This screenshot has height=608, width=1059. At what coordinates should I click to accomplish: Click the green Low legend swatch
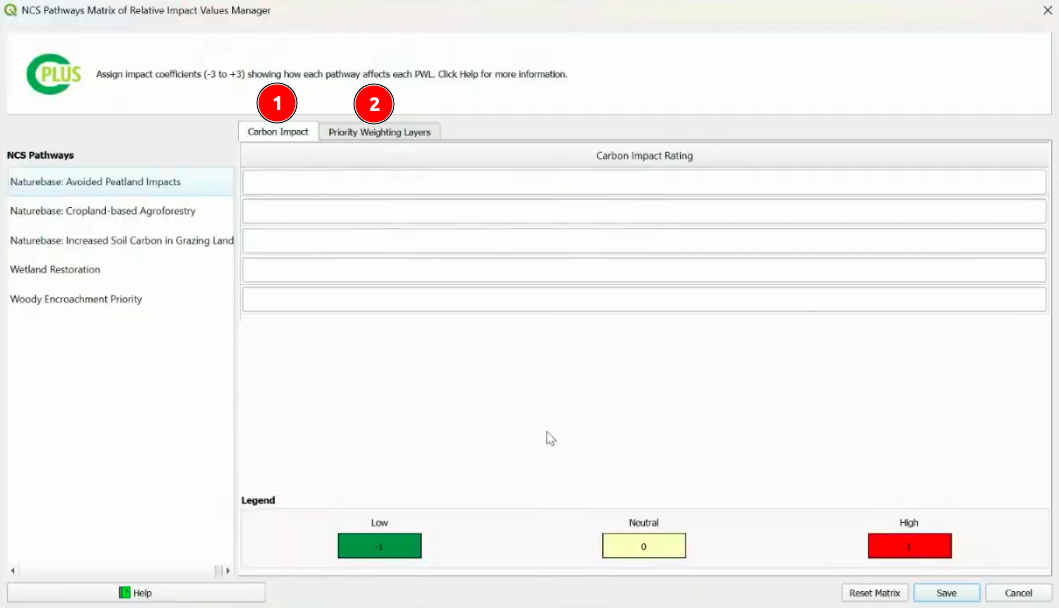pos(379,546)
